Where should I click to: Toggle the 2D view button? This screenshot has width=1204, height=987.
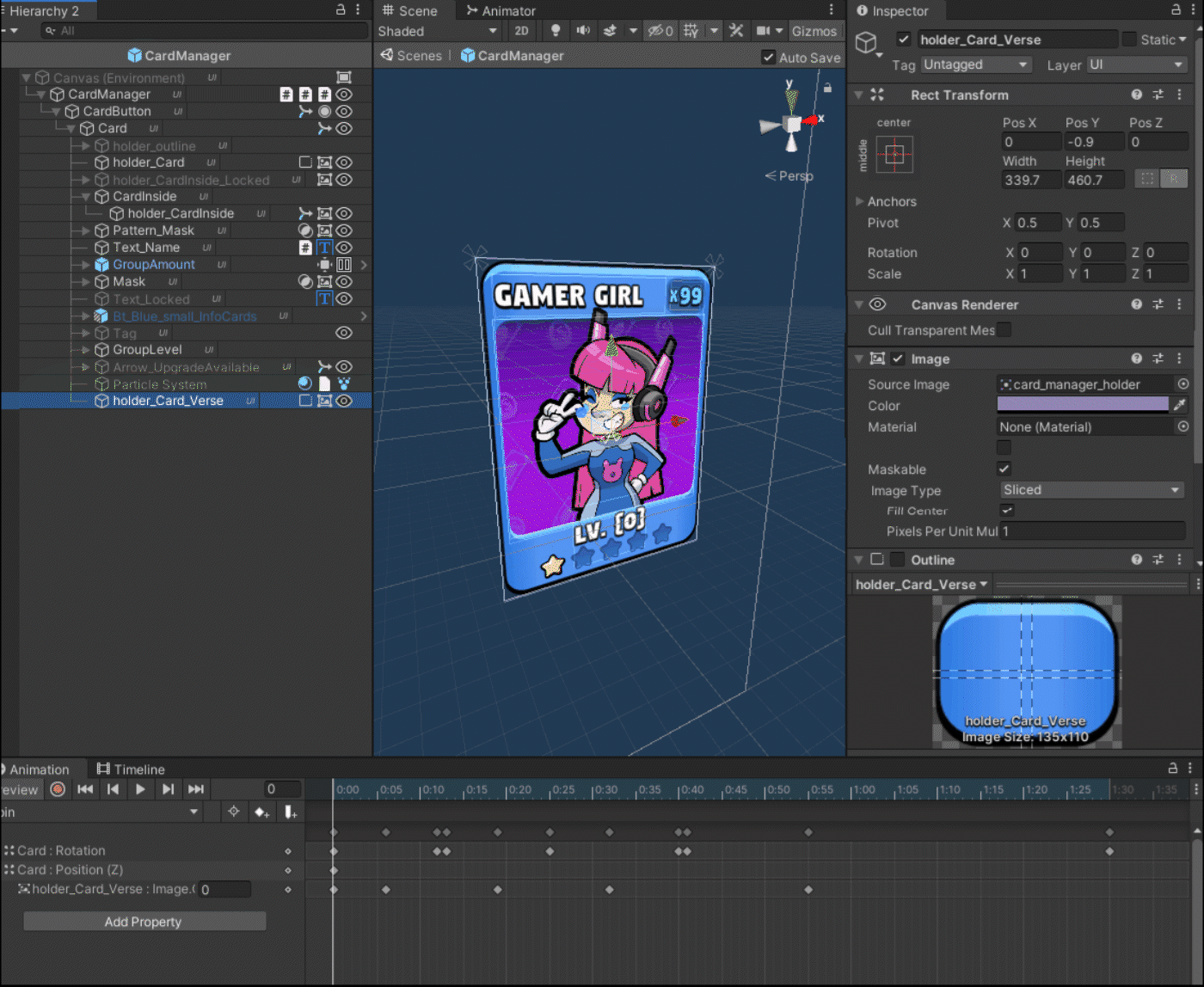click(521, 31)
